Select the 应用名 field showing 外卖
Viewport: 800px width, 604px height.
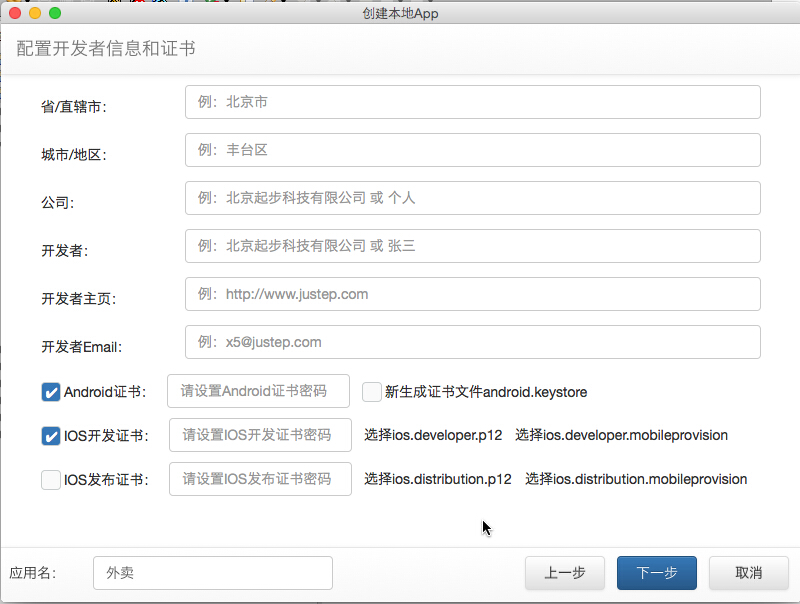click(212, 572)
